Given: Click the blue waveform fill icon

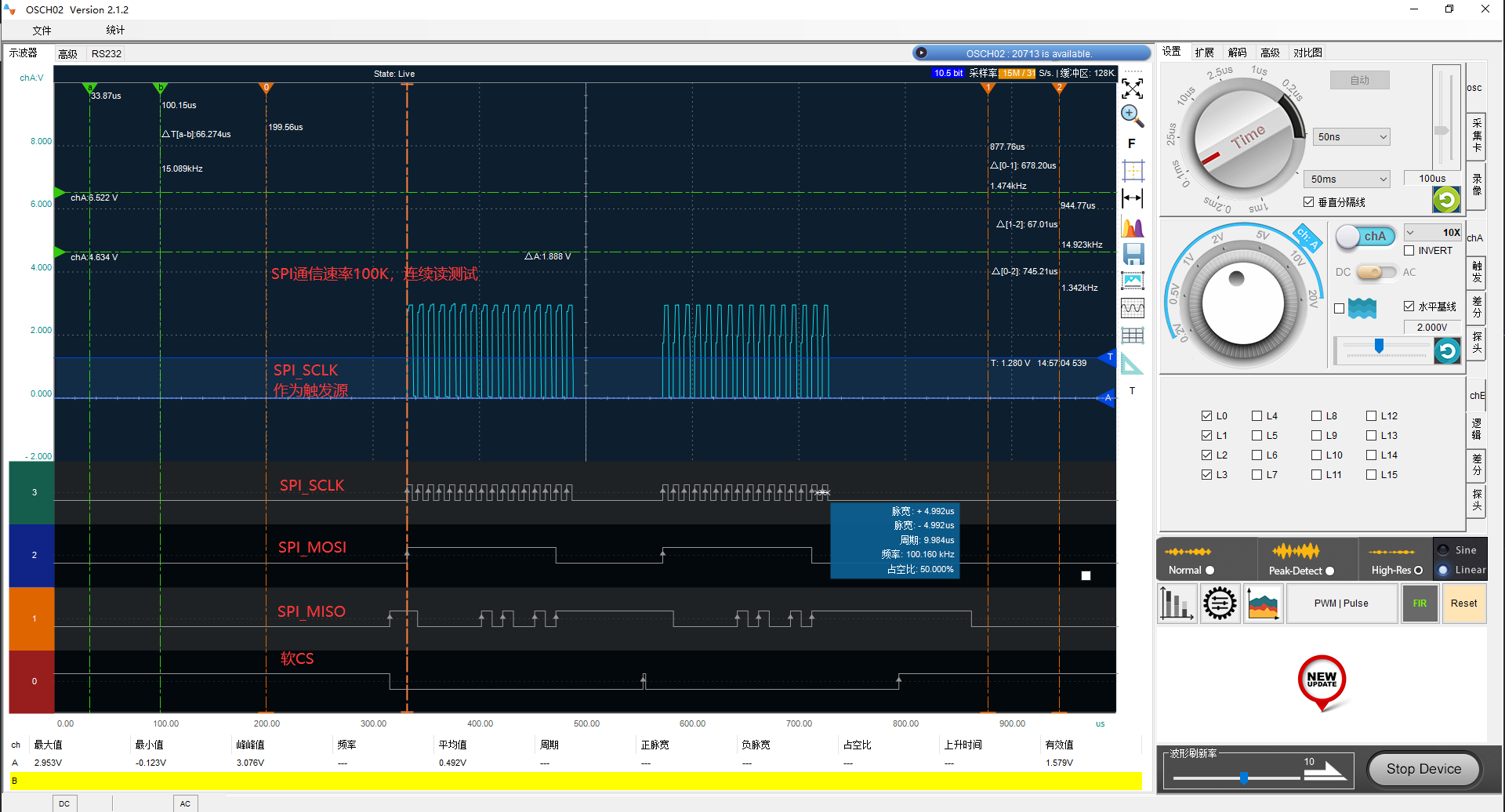Looking at the screenshot, I should click(1362, 308).
